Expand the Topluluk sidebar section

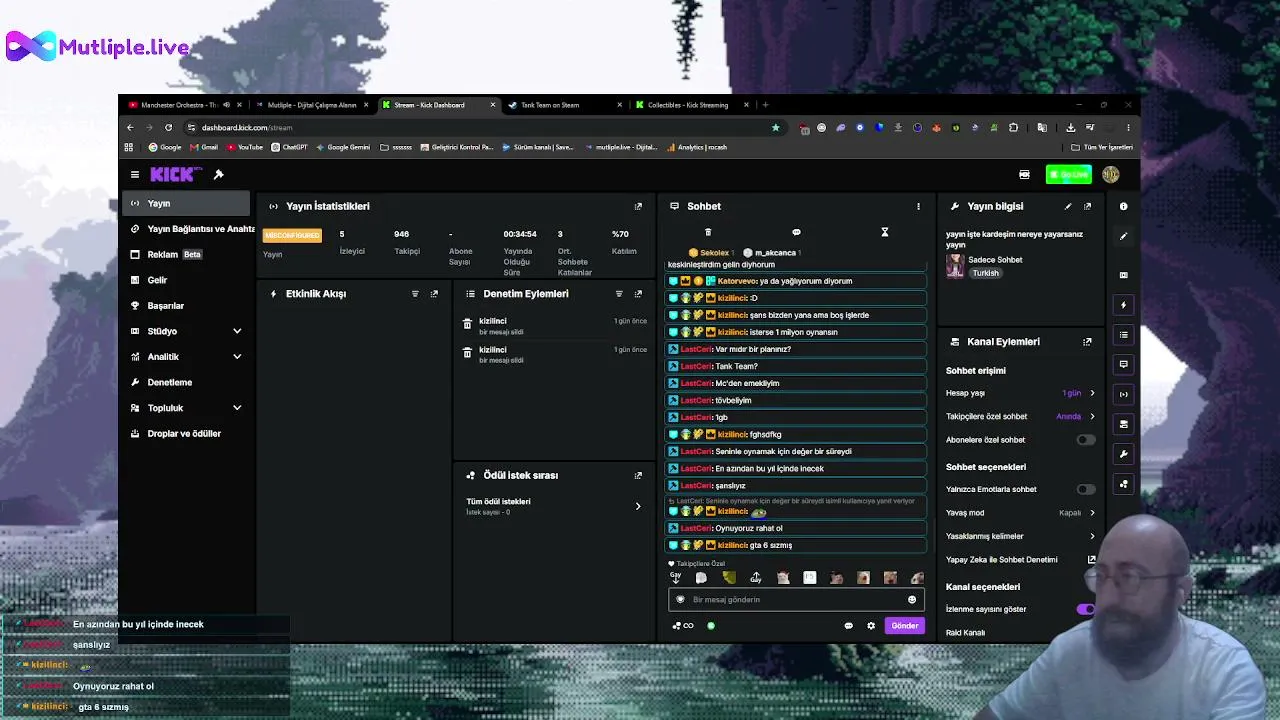point(237,408)
